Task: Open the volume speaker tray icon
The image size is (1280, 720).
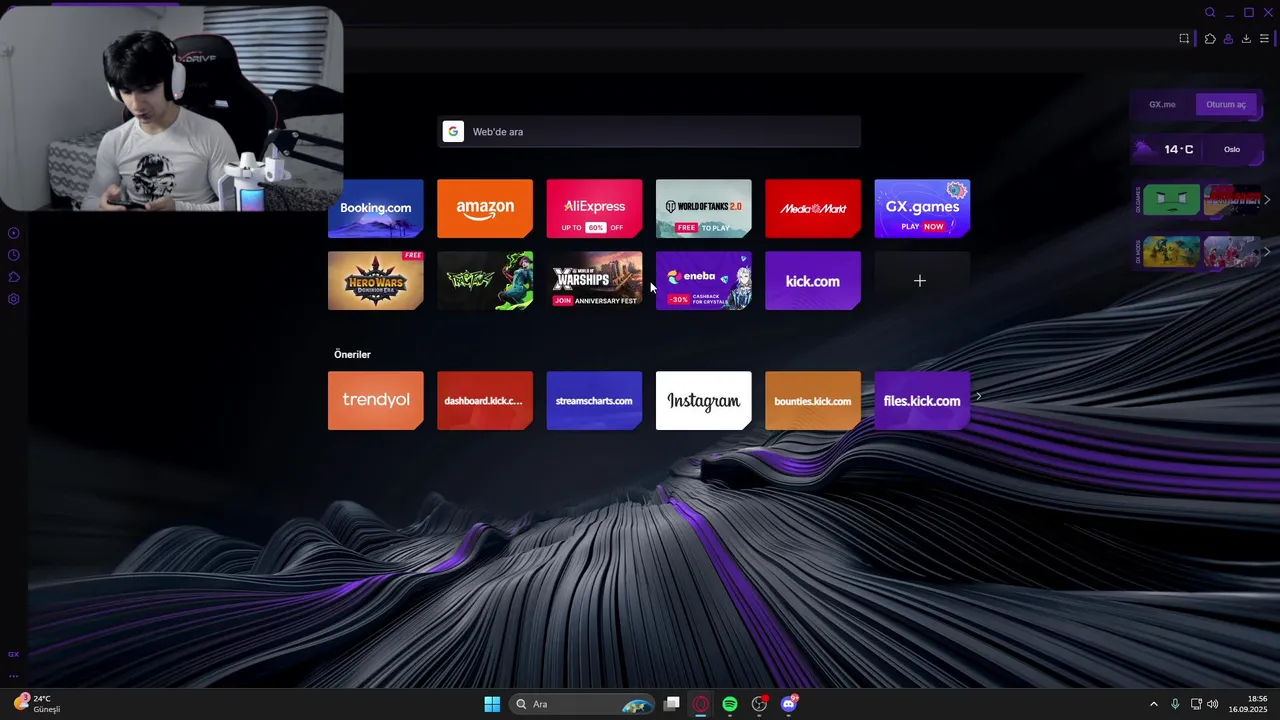Action: [1213, 704]
